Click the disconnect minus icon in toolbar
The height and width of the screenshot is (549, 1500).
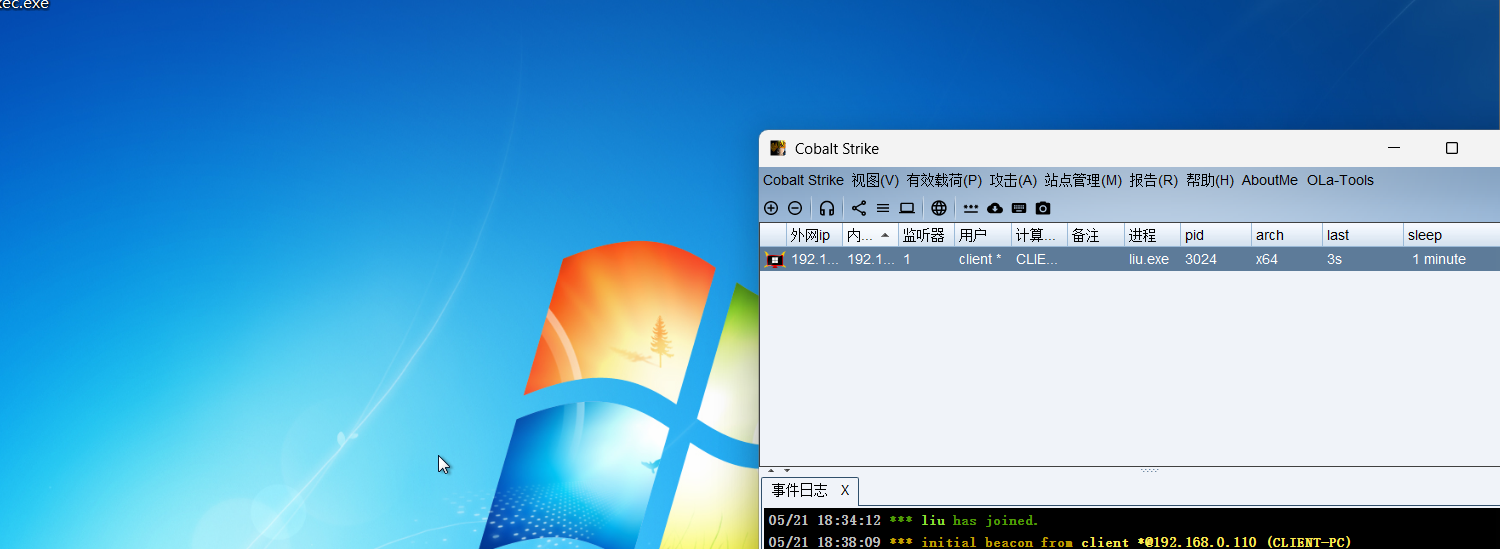tap(795, 208)
